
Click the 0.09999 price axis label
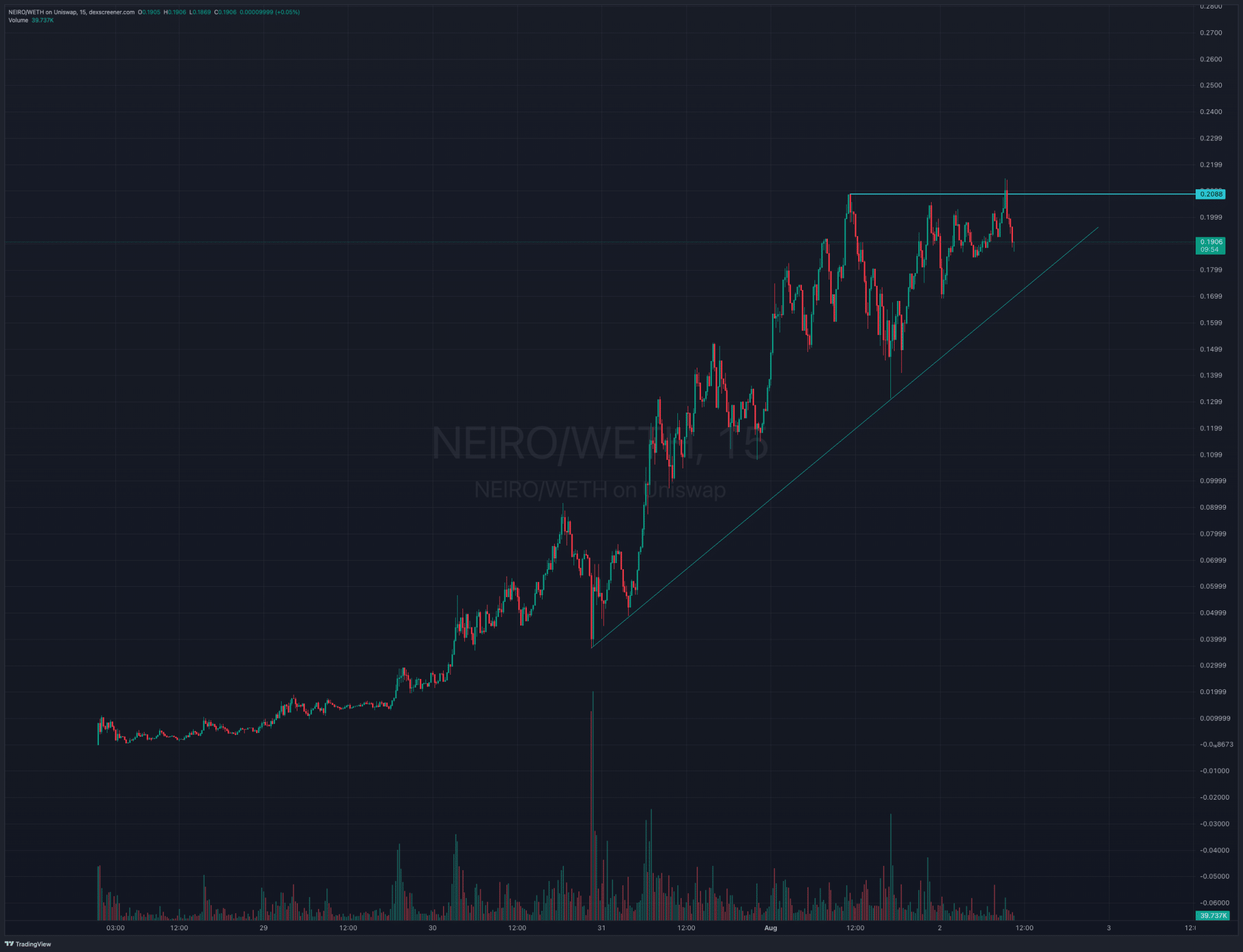click(x=1213, y=481)
